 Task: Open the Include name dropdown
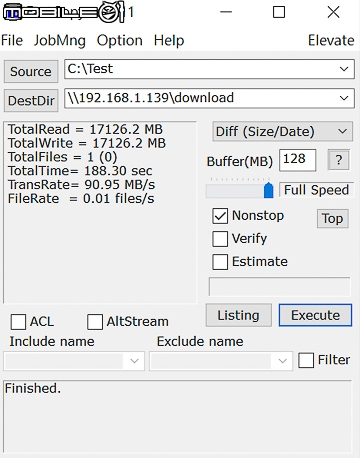click(x=134, y=361)
